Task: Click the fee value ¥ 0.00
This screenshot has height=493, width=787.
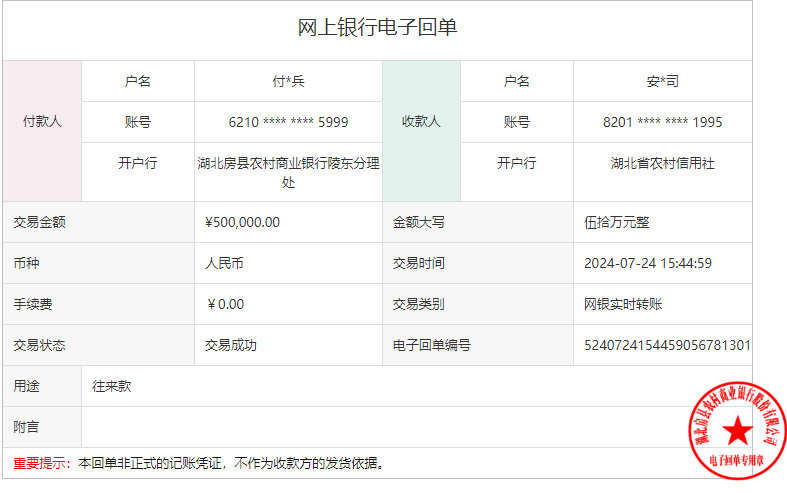Action: coord(224,304)
